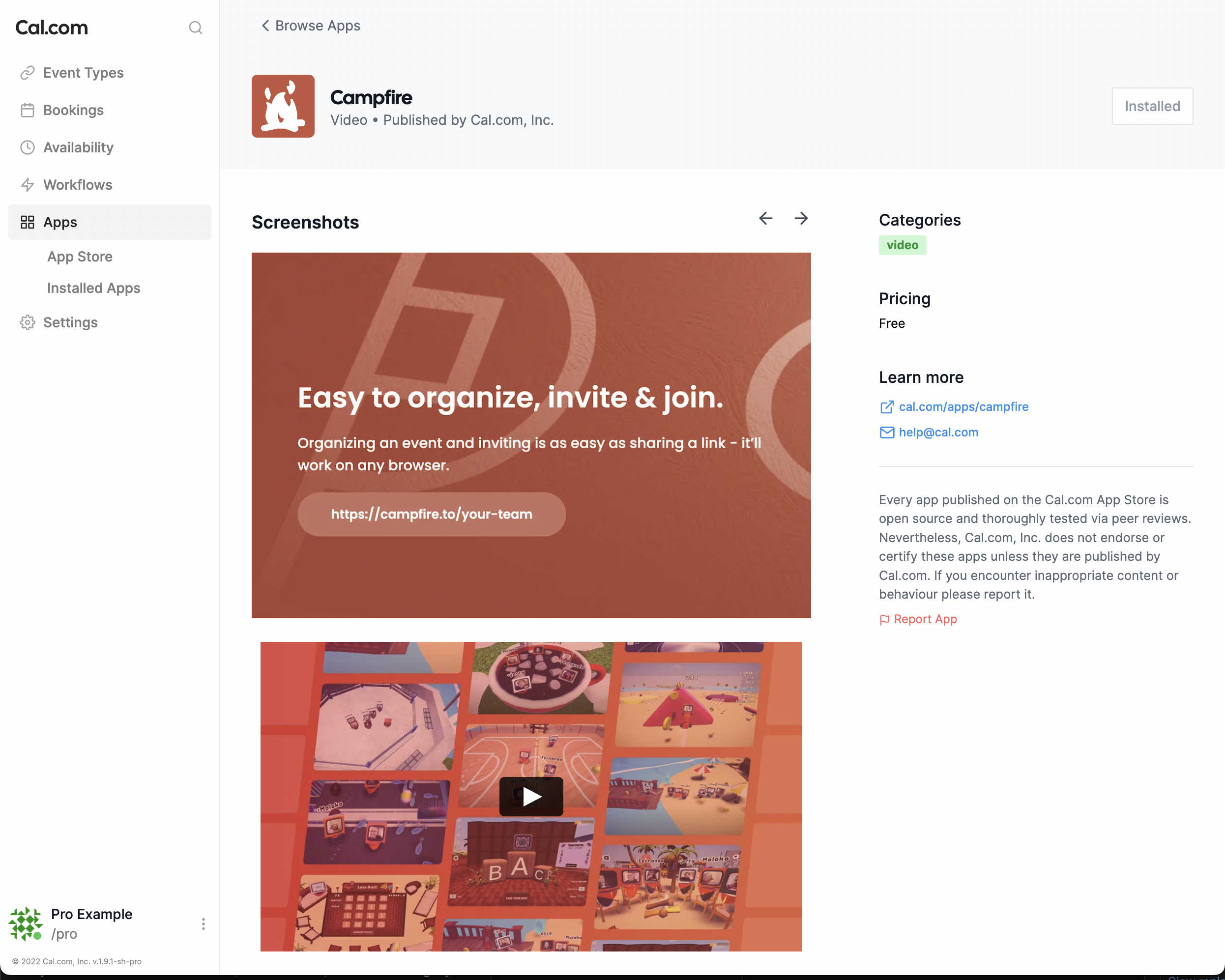Select the video category badge
Image resolution: width=1225 pixels, height=980 pixels.
pyautogui.click(x=902, y=245)
